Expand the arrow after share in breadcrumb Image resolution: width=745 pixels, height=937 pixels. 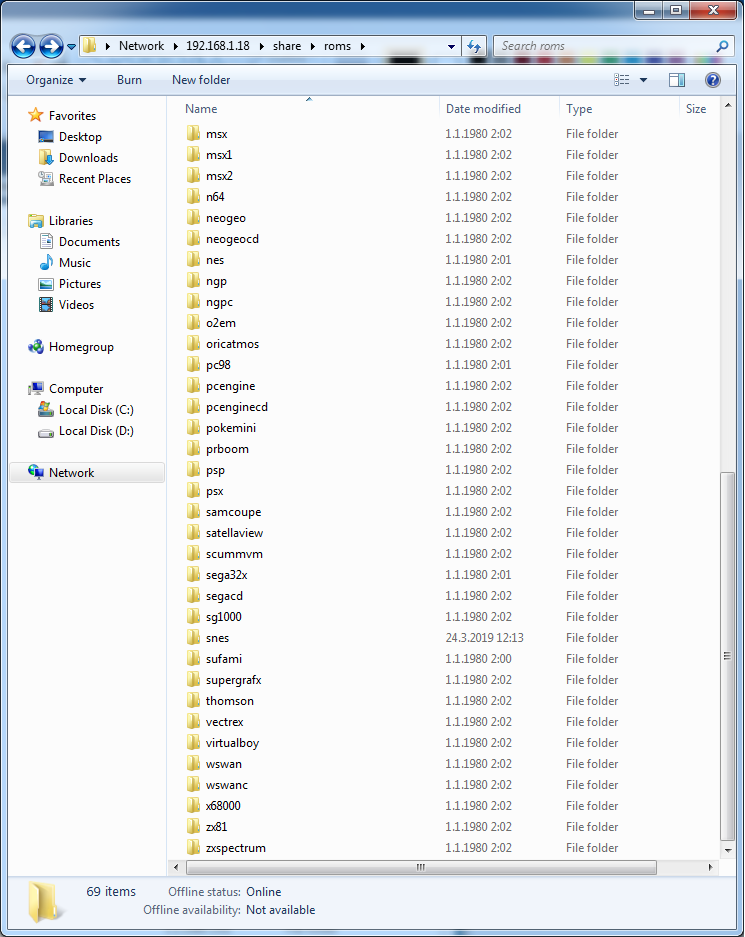pyautogui.click(x=312, y=46)
